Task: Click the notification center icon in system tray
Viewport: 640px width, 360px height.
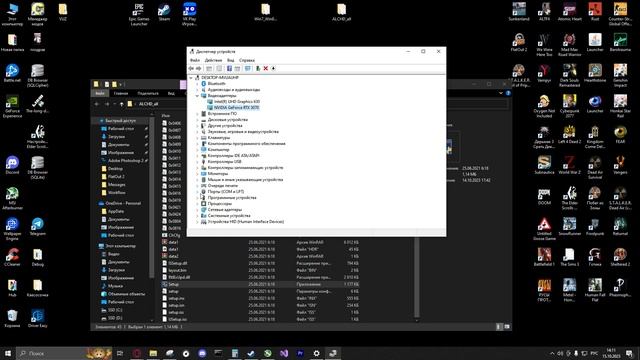Action: tap(629, 353)
